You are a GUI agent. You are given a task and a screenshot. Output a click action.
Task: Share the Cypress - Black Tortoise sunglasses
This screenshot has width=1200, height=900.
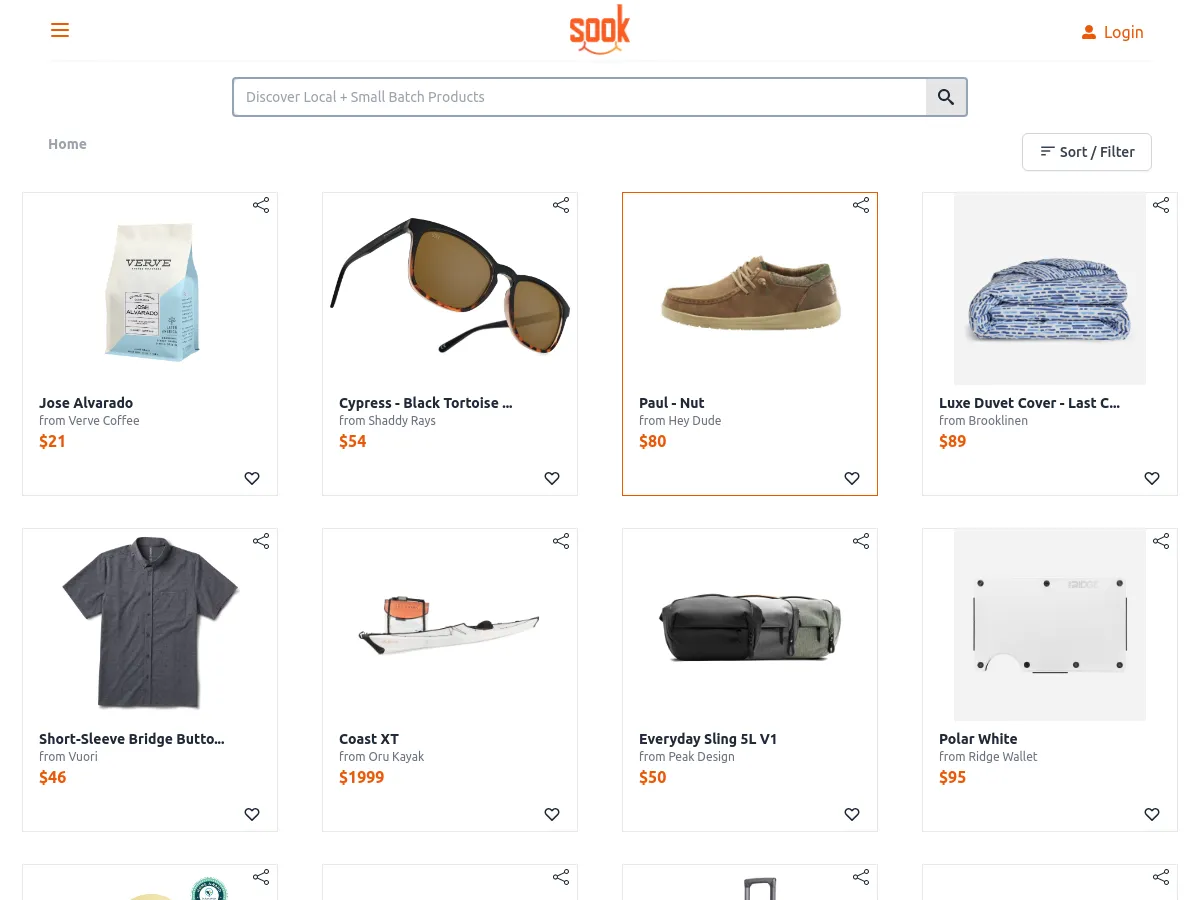click(561, 205)
